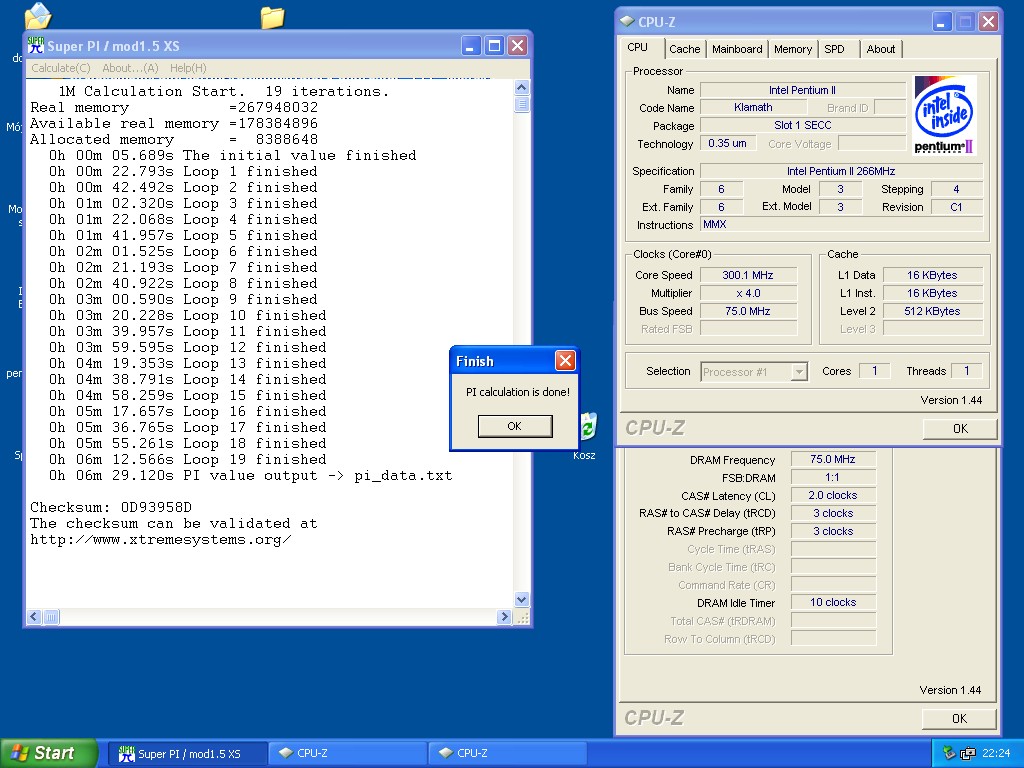Close the Finish dialog with X
The height and width of the screenshot is (768, 1024).
(565, 360)
